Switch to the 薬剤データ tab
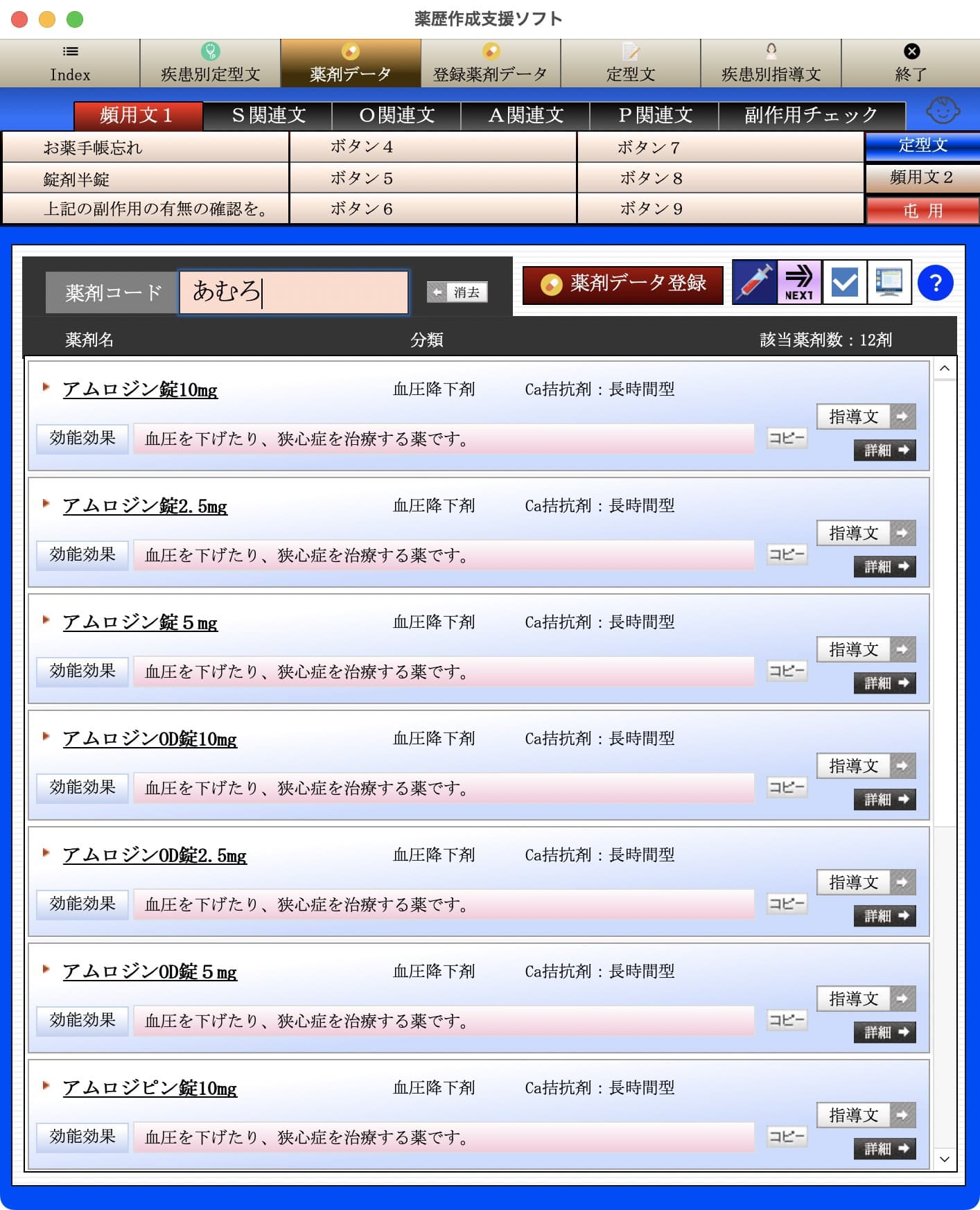This screenshot has height=1210, width=980. (351, 63)
